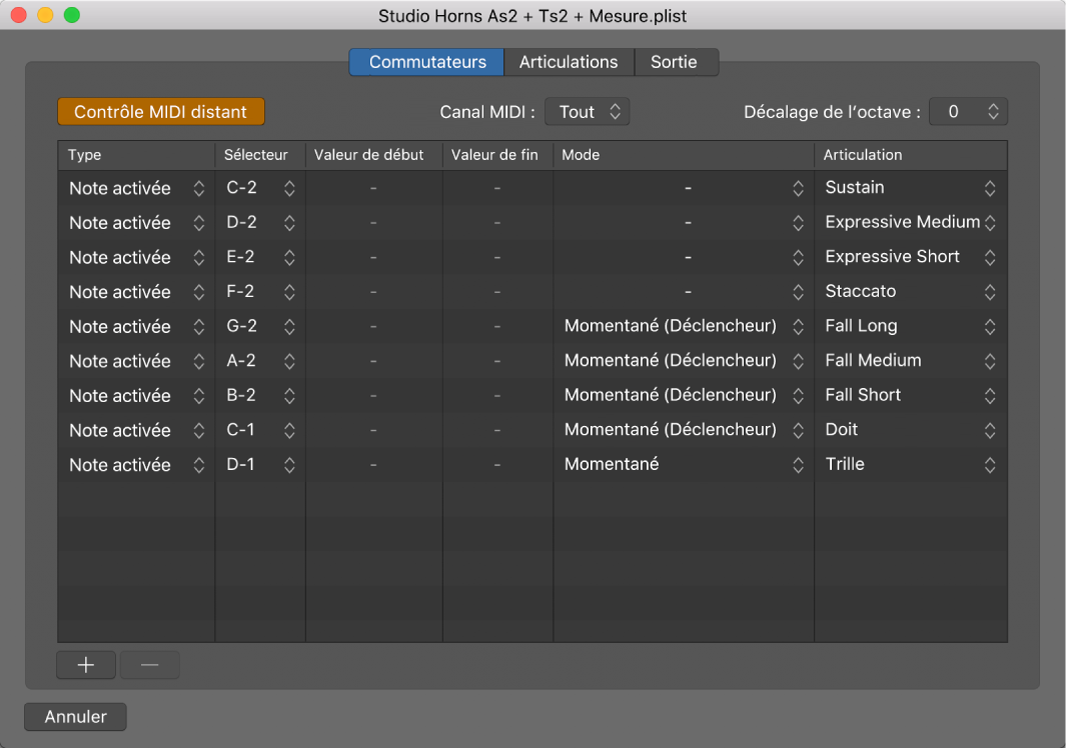Click the G-2 selector stepper arrows
The image size is (1067, 750).
[x=289, y=327]
